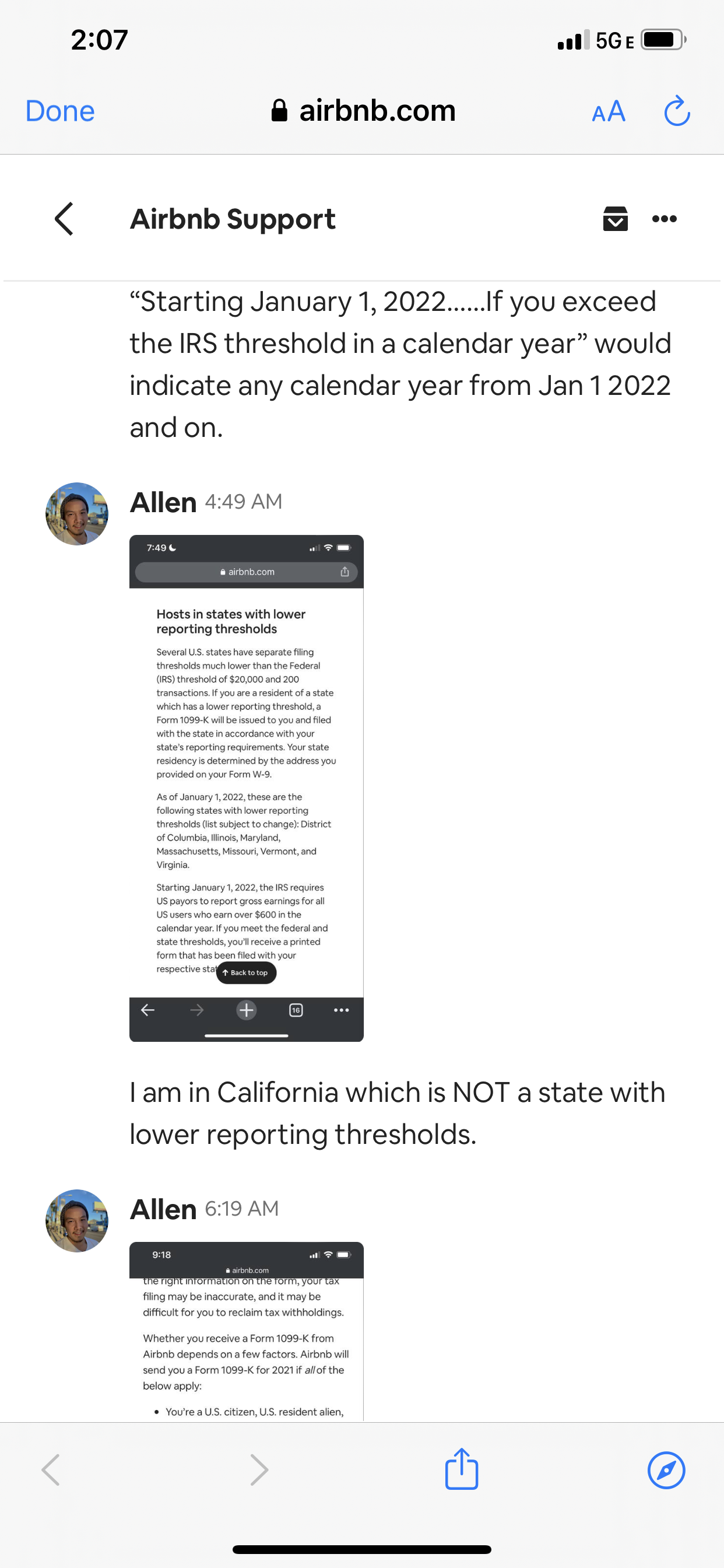
Task: Open the AA text size menu
Action: [x=609, y=111]
